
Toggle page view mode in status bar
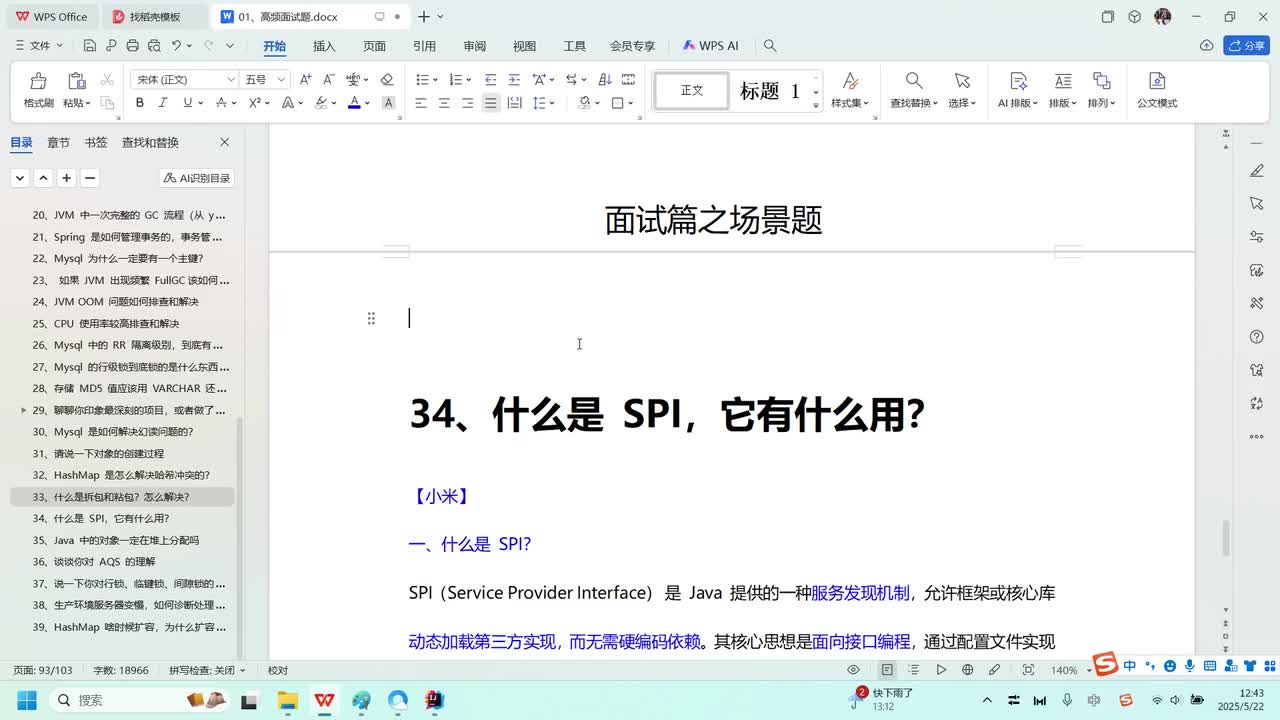pyautogui.click(x=887, y=670)
